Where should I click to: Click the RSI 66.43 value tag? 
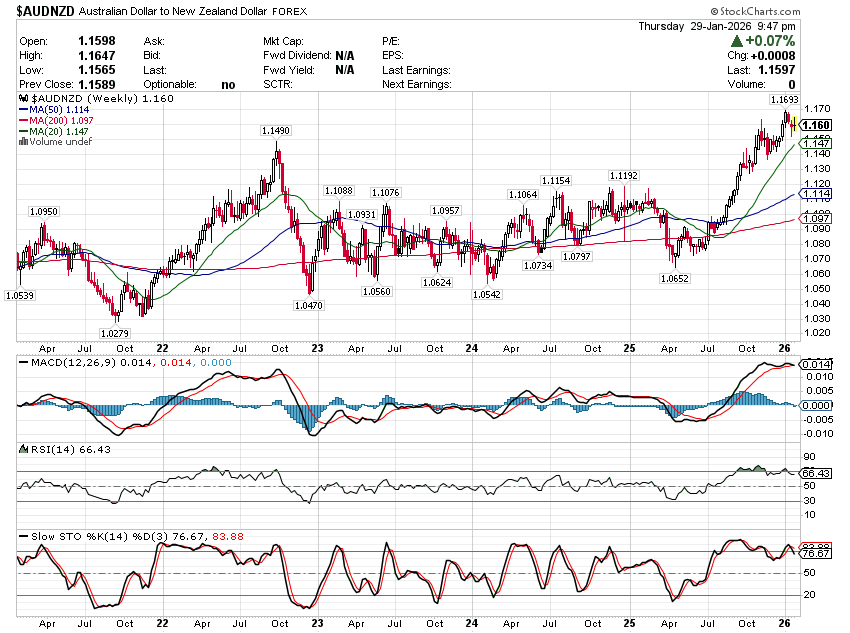coord(816,472)
